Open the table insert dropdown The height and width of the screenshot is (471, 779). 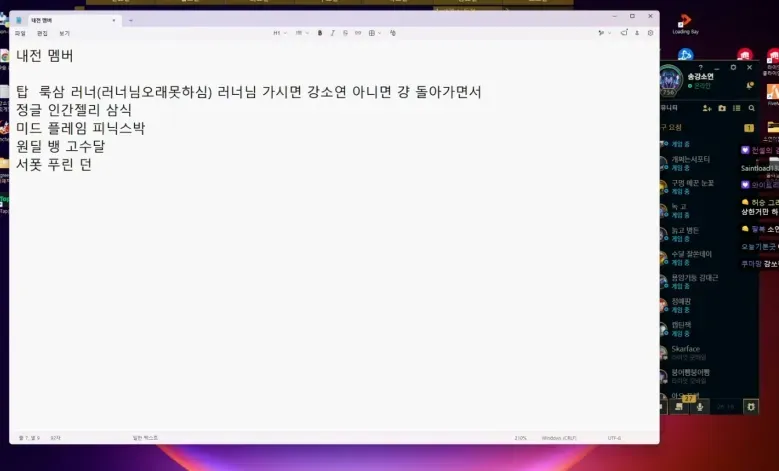coord(375,33)
